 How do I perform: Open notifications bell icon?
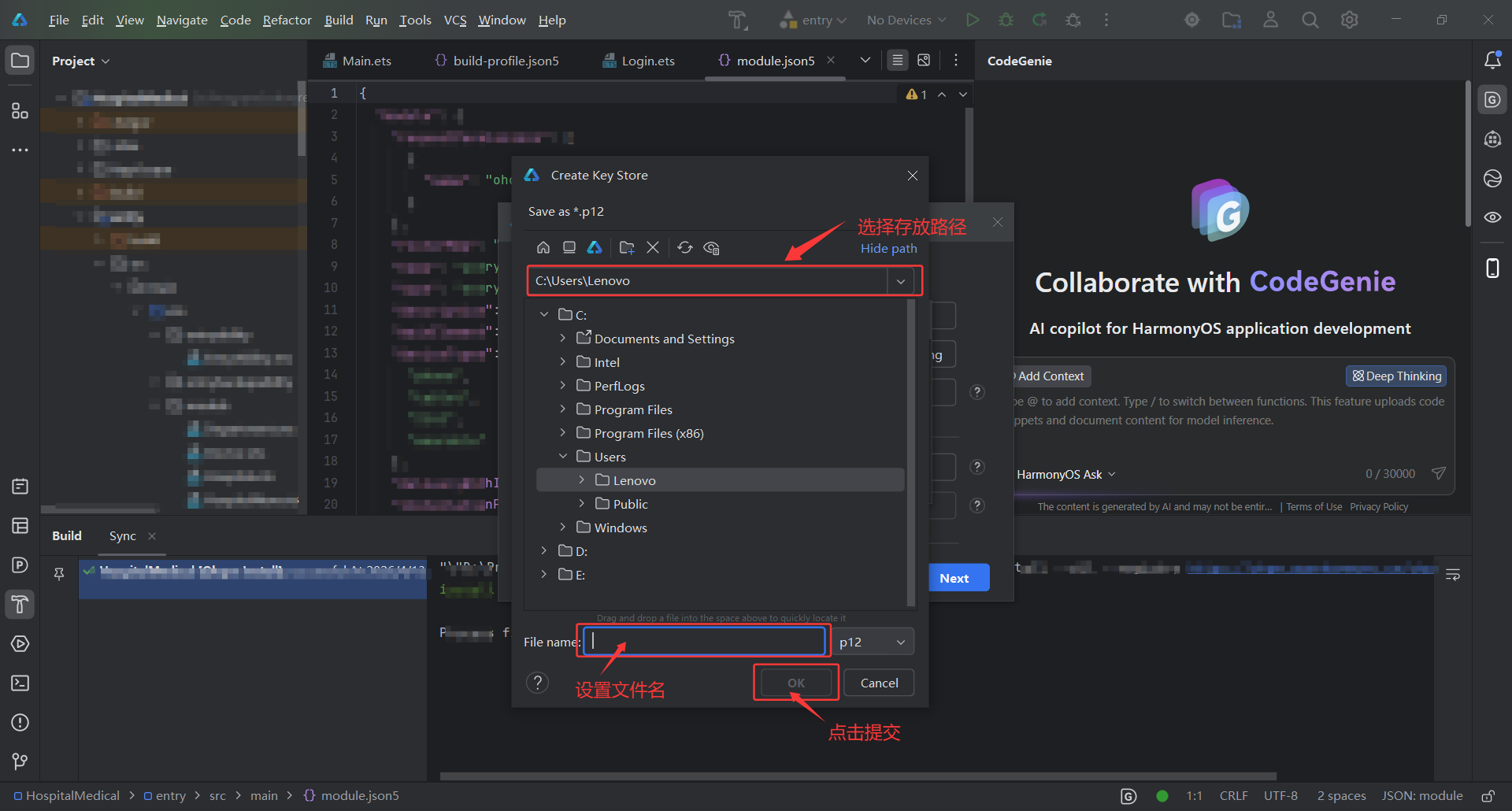(x=1492, y=60)
